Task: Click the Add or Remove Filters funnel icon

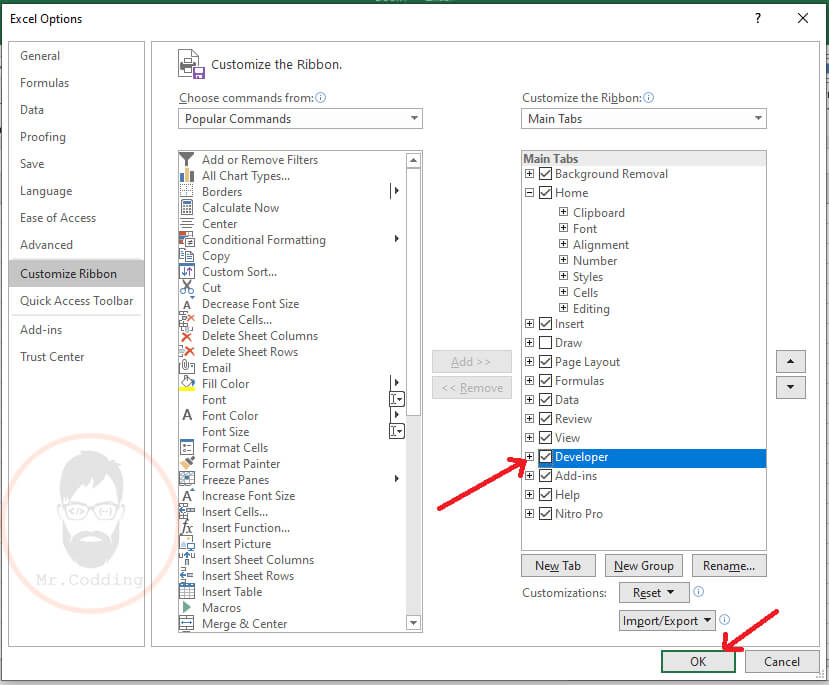Action: [187, 159]
